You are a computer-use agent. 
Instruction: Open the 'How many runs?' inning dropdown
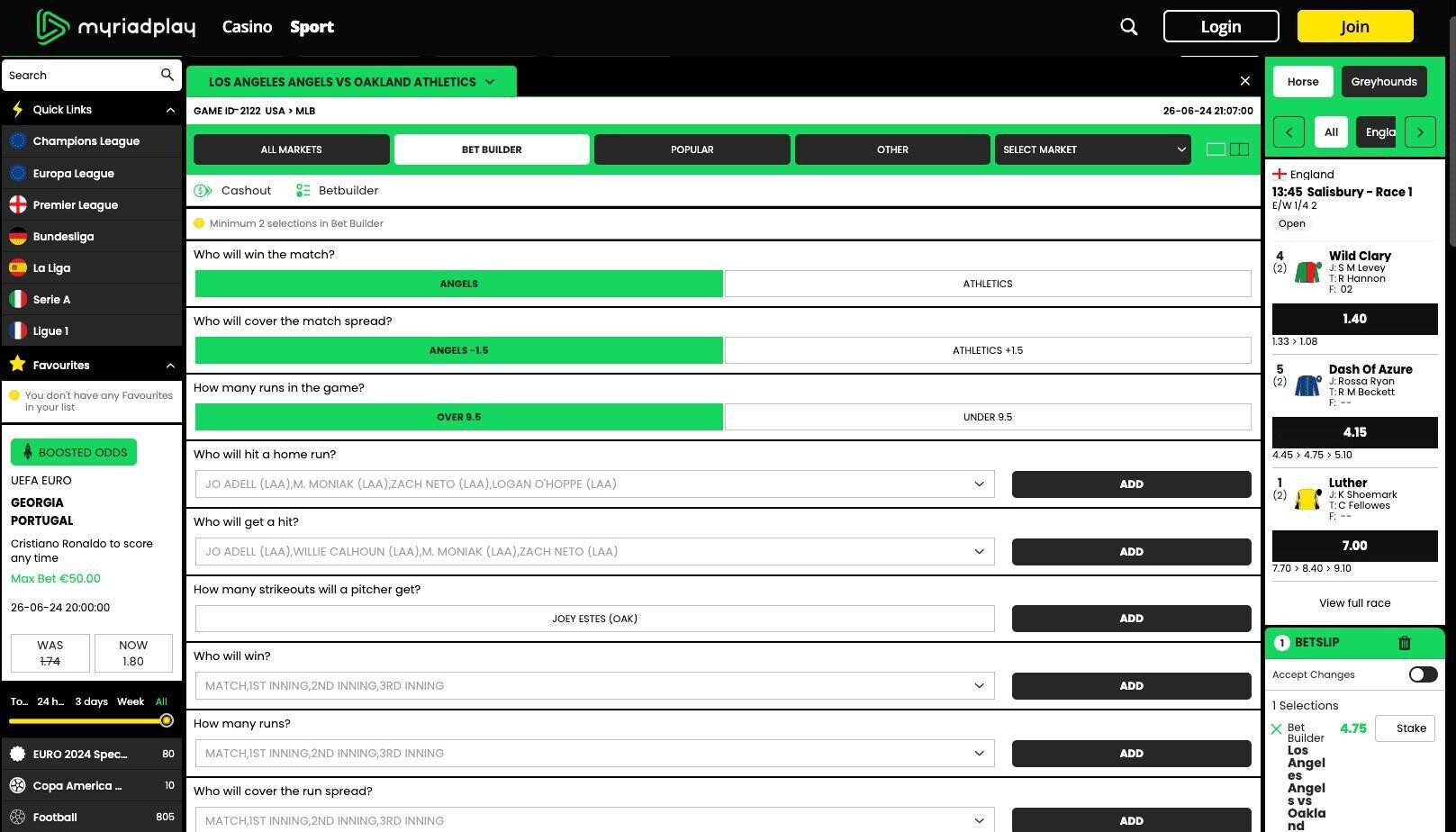(x=594, y=753)
